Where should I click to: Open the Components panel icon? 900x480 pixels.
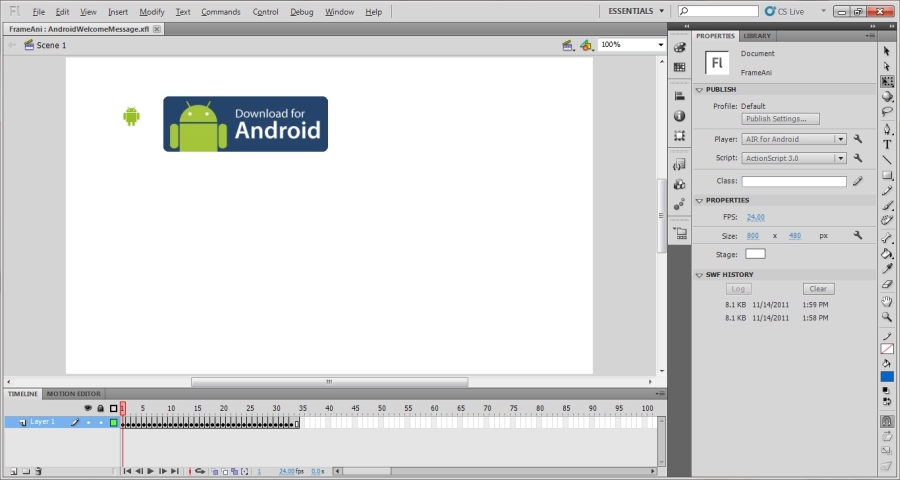point(680,184)
